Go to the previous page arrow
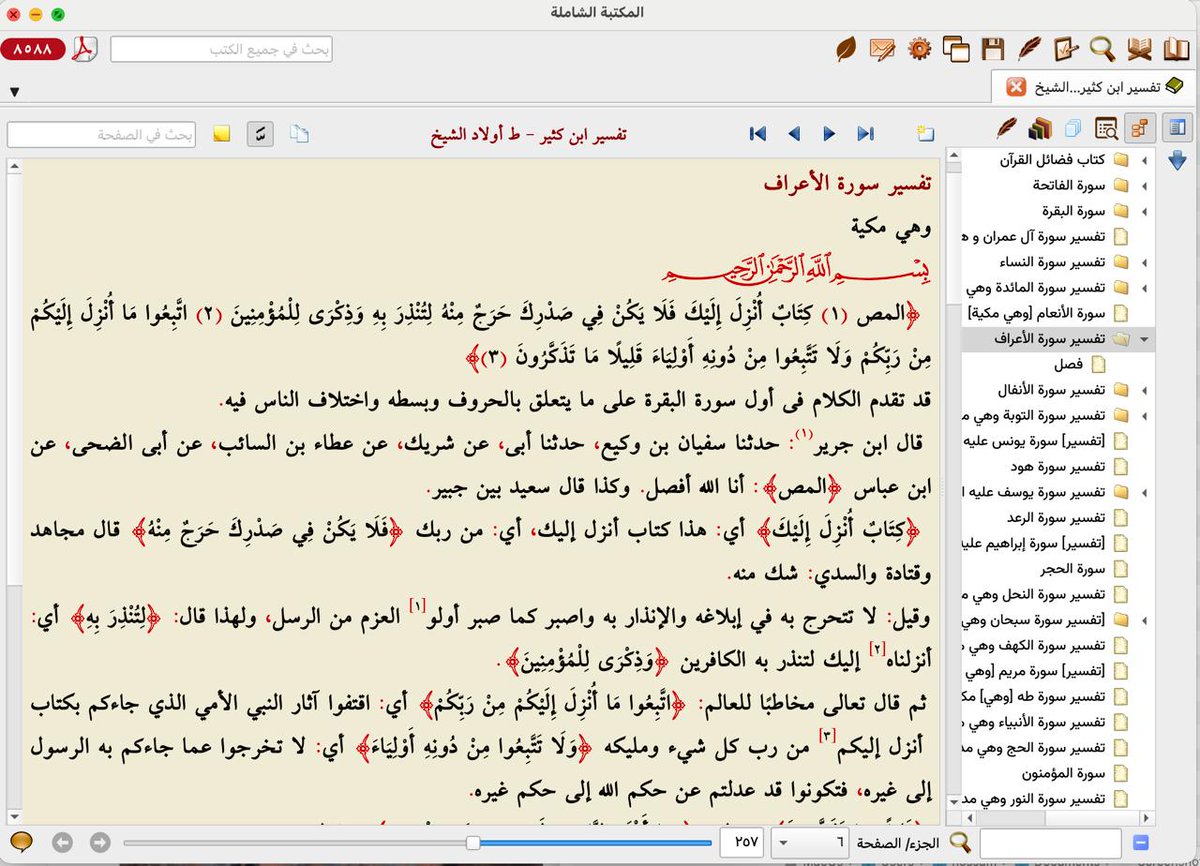1200x866 pixels. pyautogui.click(x=794, y=133)
